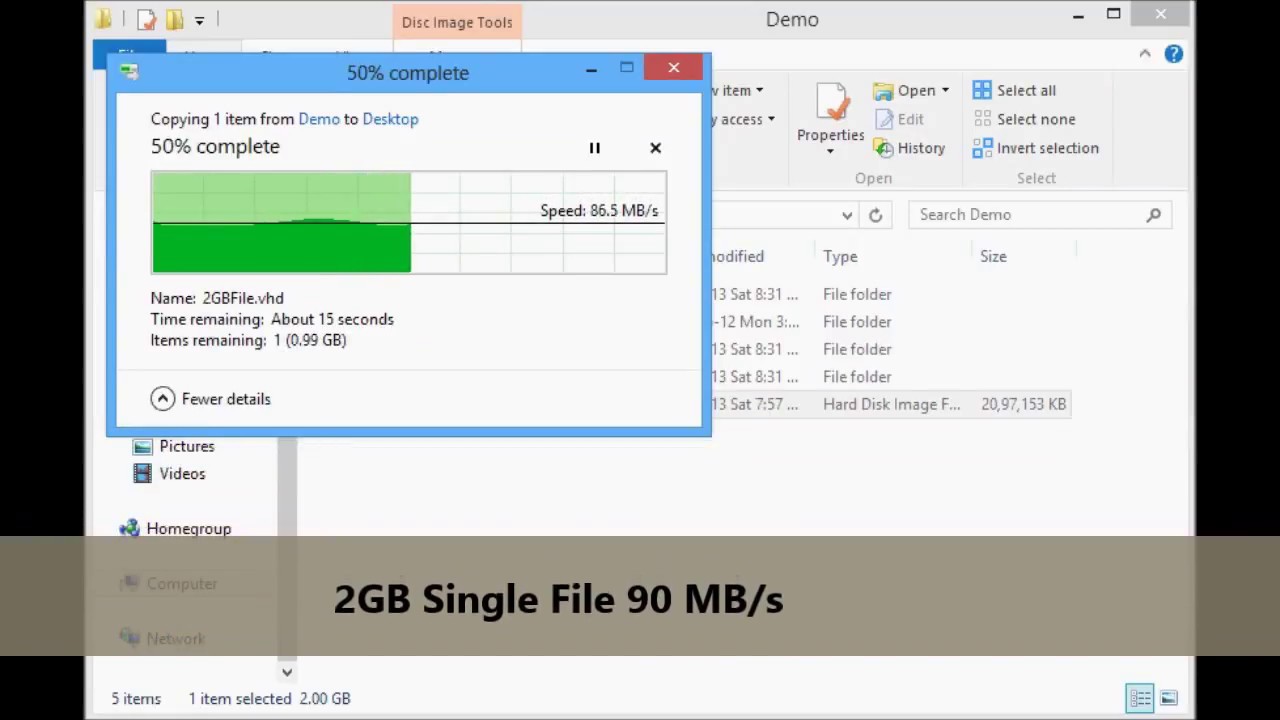This screenshot has height=720, width=1280.
Task: Open Pictures in the navigation pane
Action: (x=187, y=446)
